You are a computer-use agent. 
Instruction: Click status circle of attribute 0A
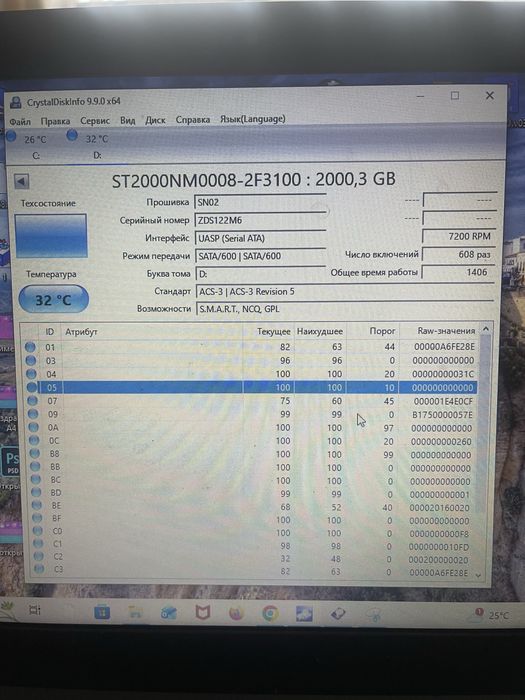33,427
